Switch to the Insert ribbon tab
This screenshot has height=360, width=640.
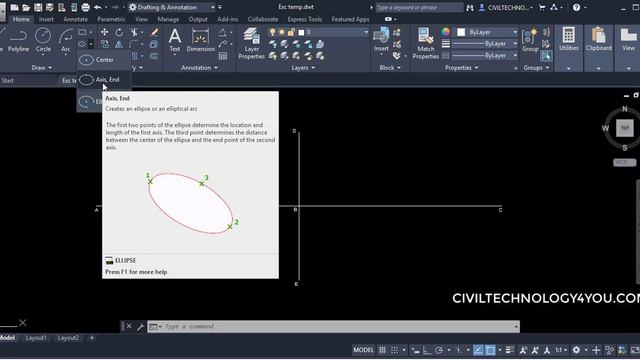[46, 19]
